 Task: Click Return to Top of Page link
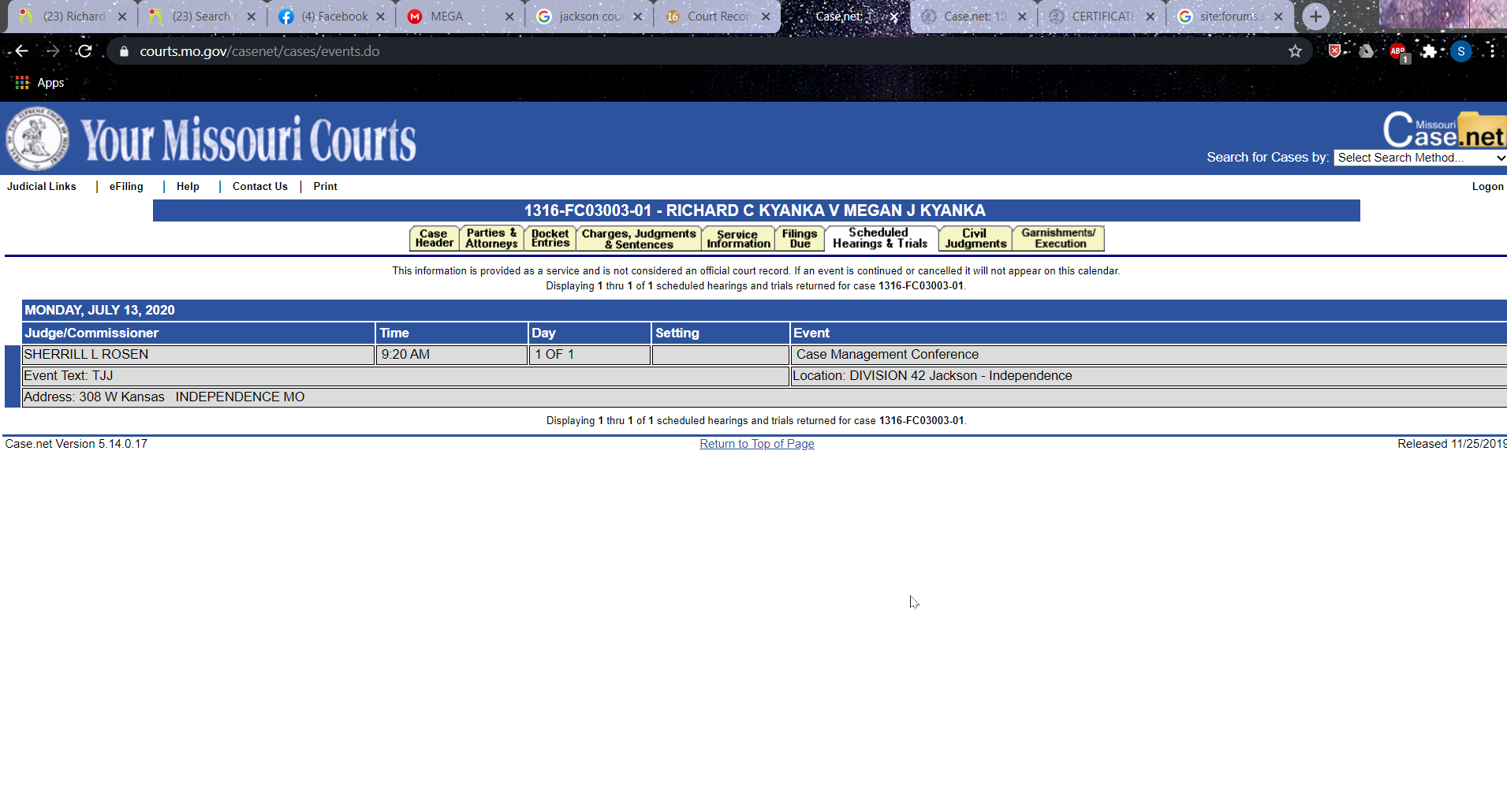pos(757,444)
